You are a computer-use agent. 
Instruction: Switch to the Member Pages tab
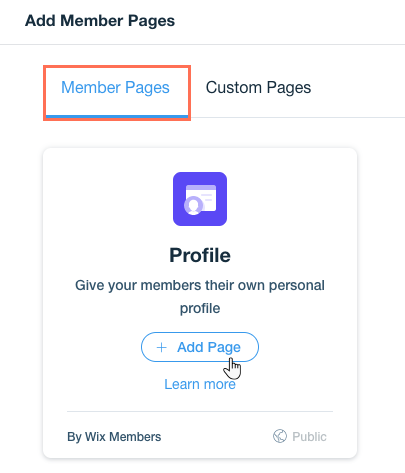115,88
